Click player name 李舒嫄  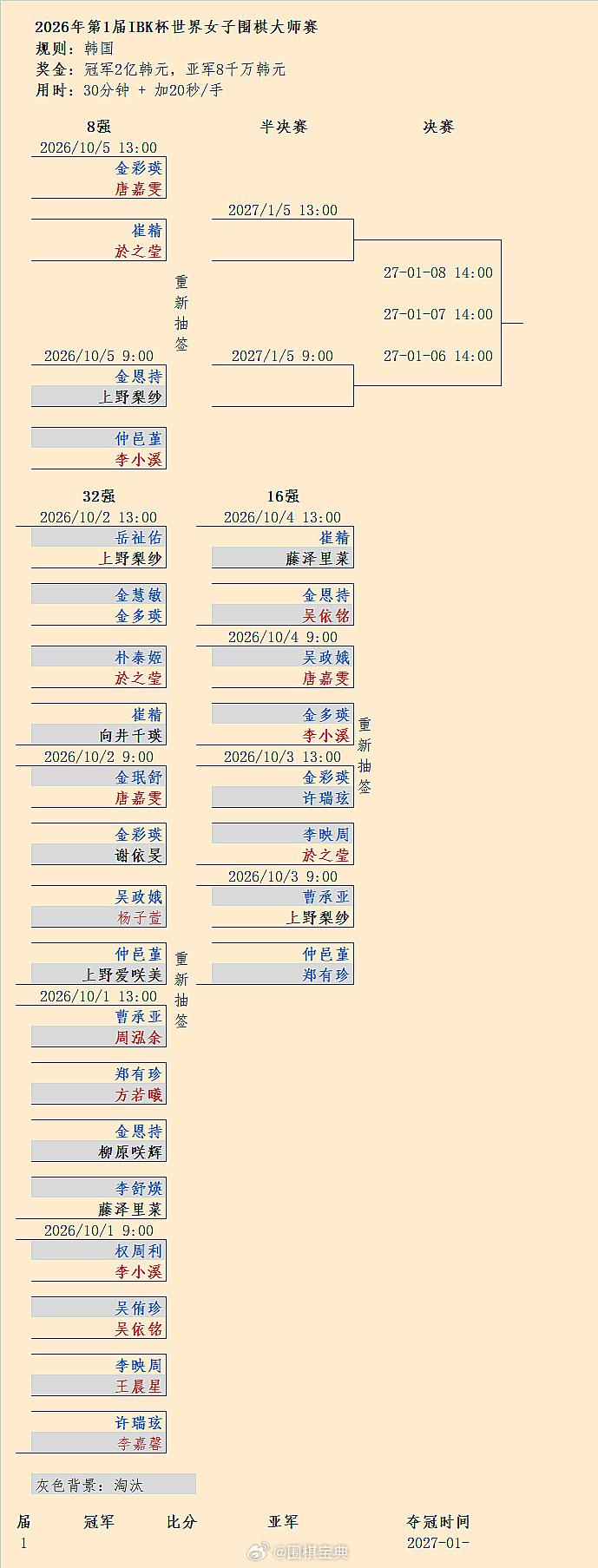139,1189
